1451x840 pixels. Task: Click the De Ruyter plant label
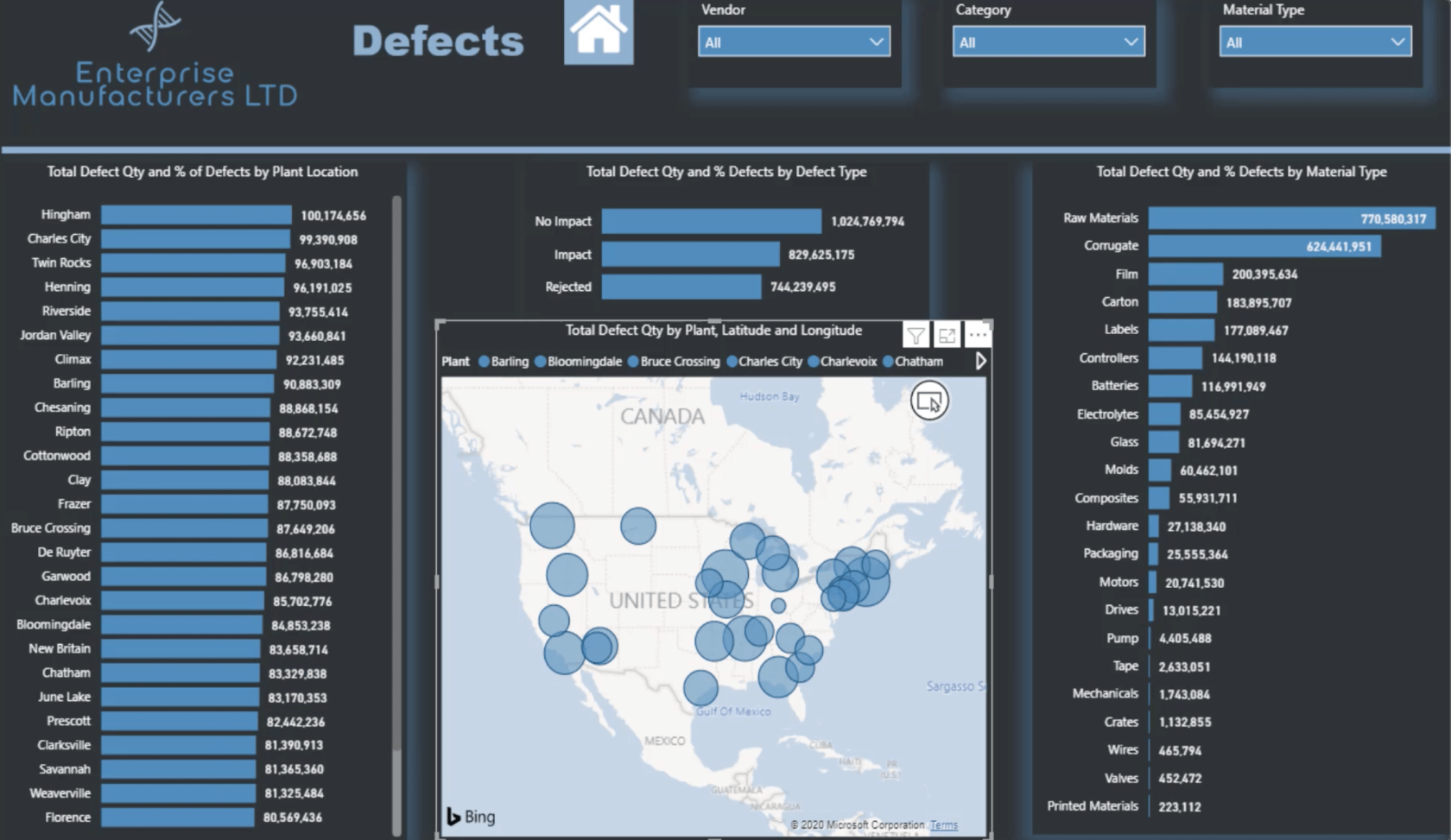coord(64,553)
